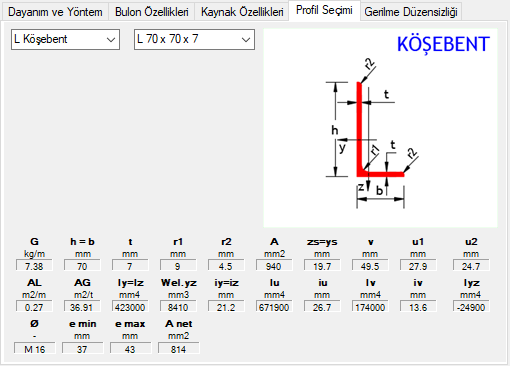The image size is (510, 366).
Task: Select the area A field showing 940
Action: coord(274,266)
